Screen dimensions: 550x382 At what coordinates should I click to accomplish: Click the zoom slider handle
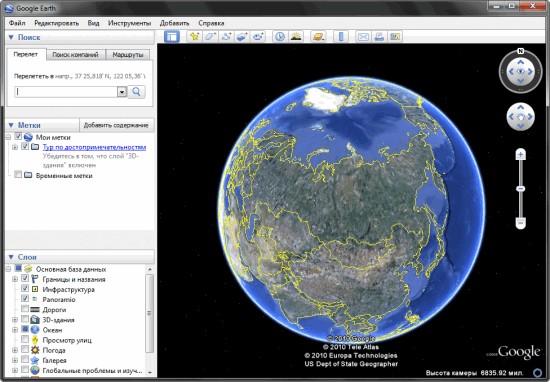pyautogui.click(x=521, y=189)
